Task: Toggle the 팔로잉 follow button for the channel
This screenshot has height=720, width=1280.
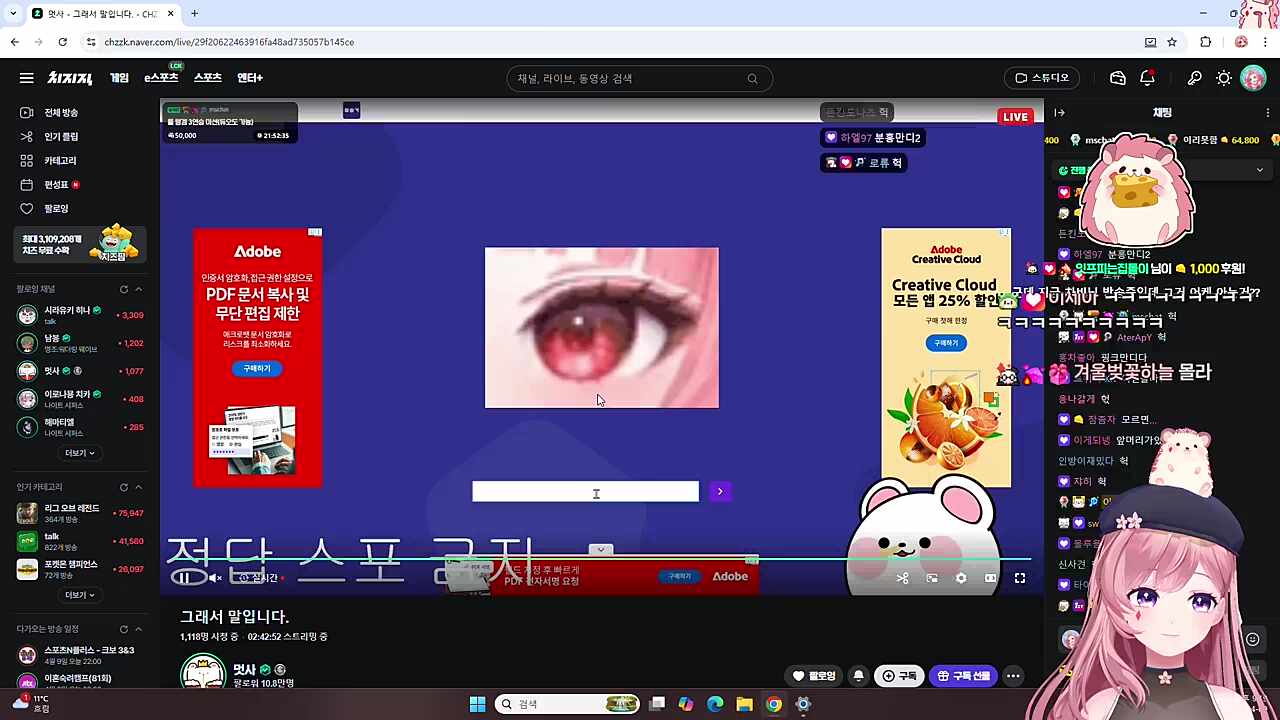Action: (x=814, y=676)
